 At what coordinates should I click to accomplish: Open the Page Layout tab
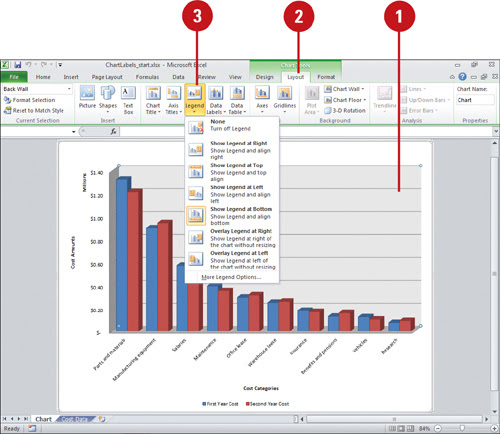pyautogui.click(x=107, y=77)
